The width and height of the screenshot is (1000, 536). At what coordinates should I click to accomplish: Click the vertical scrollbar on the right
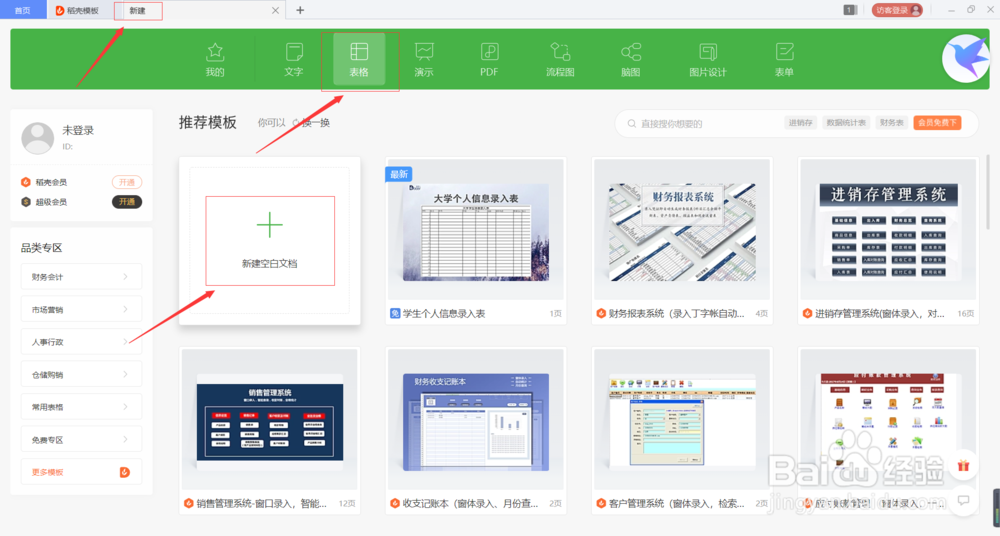989,191
